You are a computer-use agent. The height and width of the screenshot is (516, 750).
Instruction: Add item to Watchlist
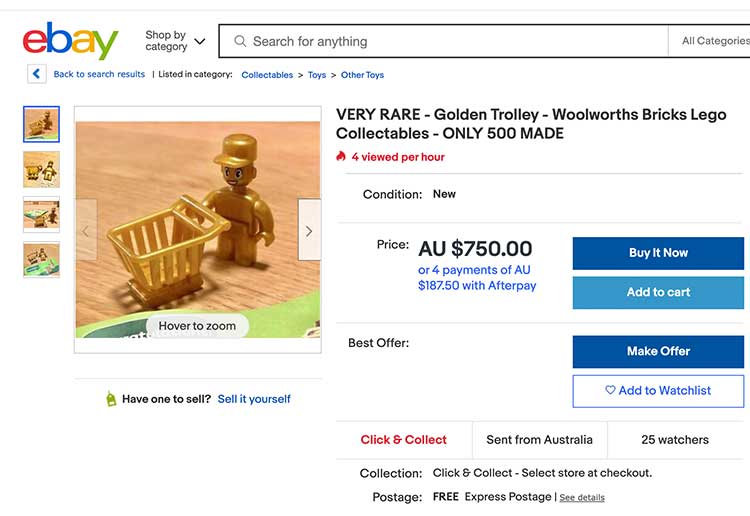pos(658,391)
